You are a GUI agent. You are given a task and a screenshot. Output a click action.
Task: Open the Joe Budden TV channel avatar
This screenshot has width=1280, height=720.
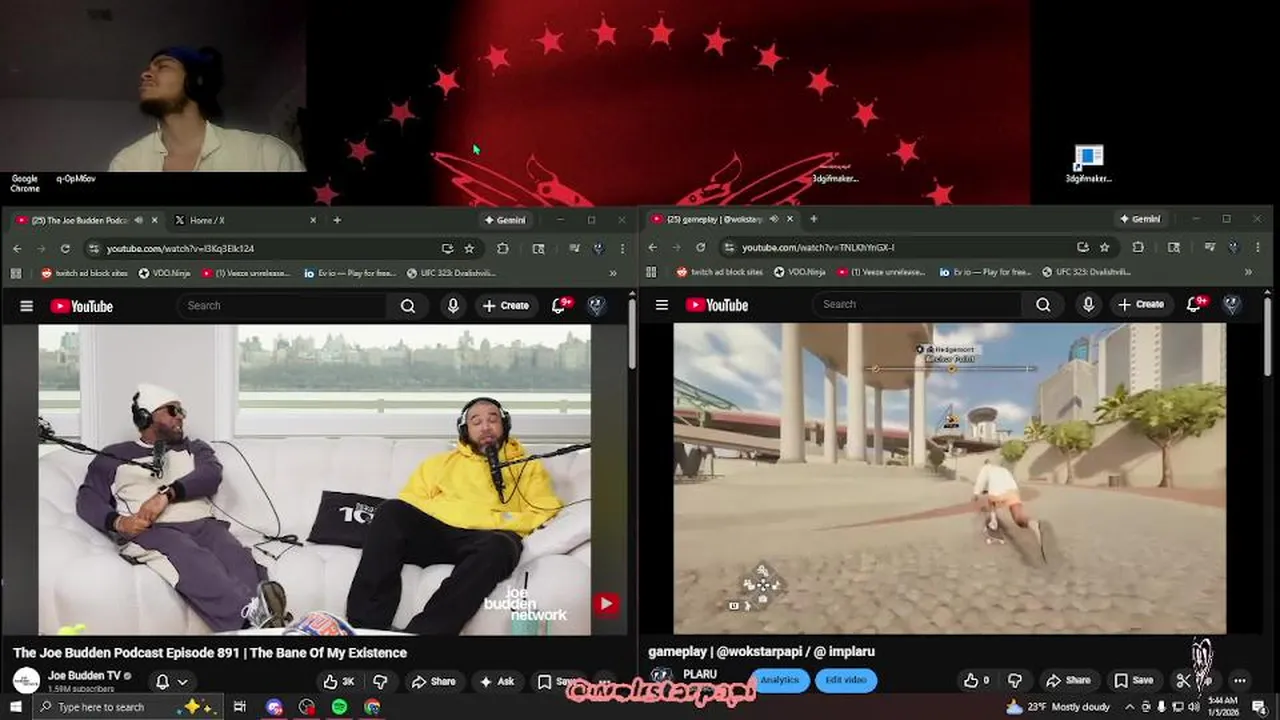click(27, 682)
